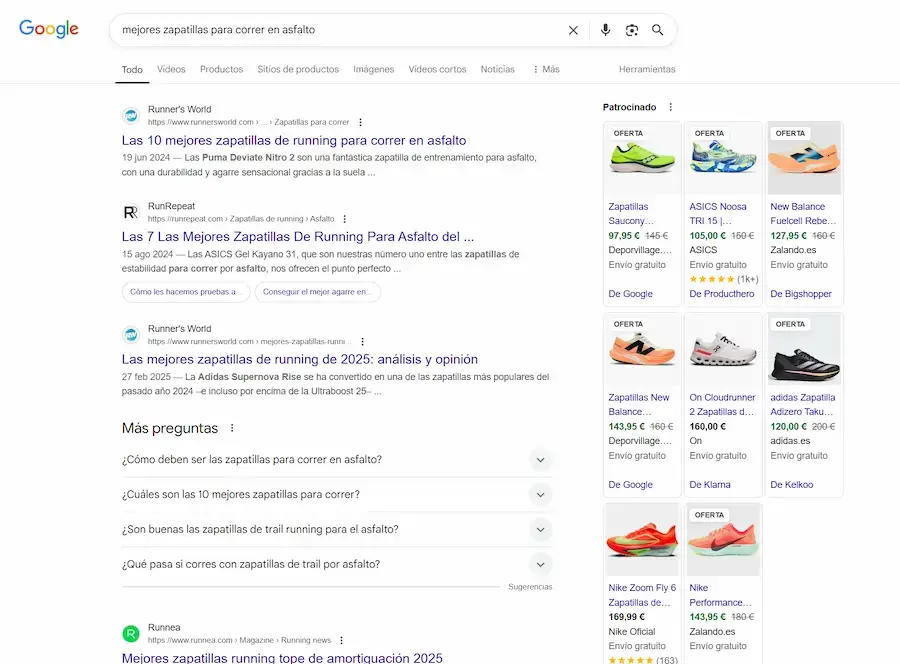The width and height of the screenshot is (900, 664).
Task: Open Herramientas search tools
Action: click(x=647, y=69)
